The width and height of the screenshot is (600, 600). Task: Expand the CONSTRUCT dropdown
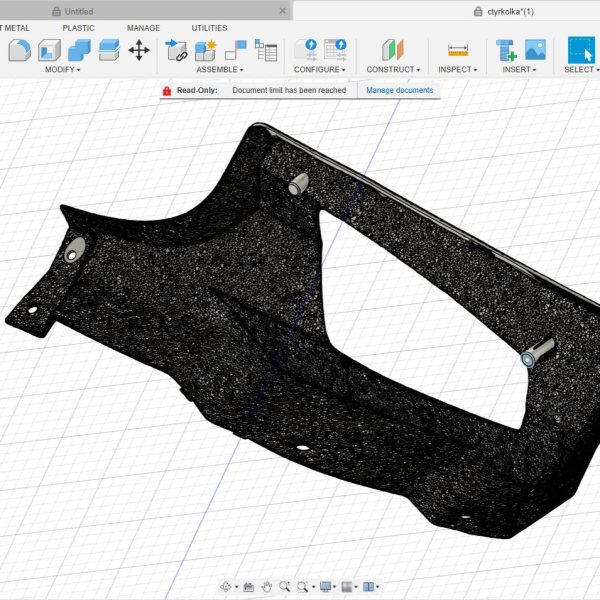pos(393,70)
